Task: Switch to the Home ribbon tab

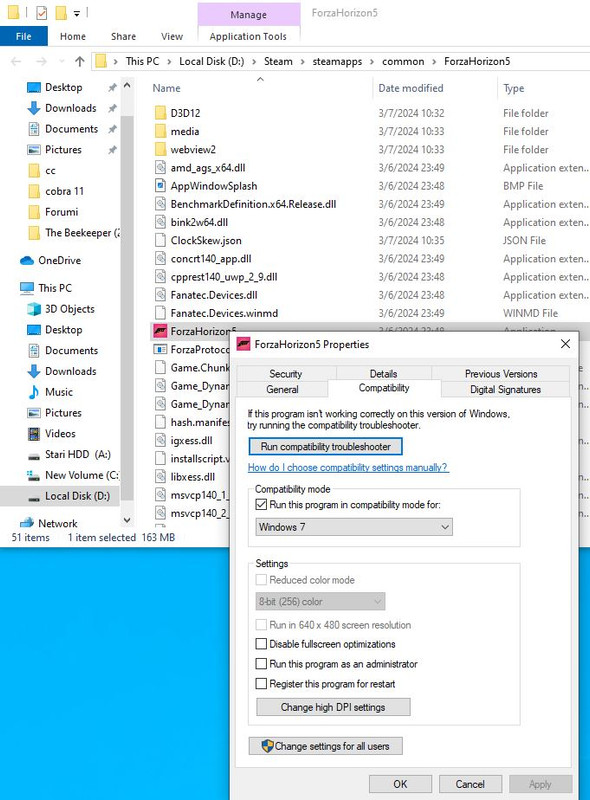Action: (72, 36)
